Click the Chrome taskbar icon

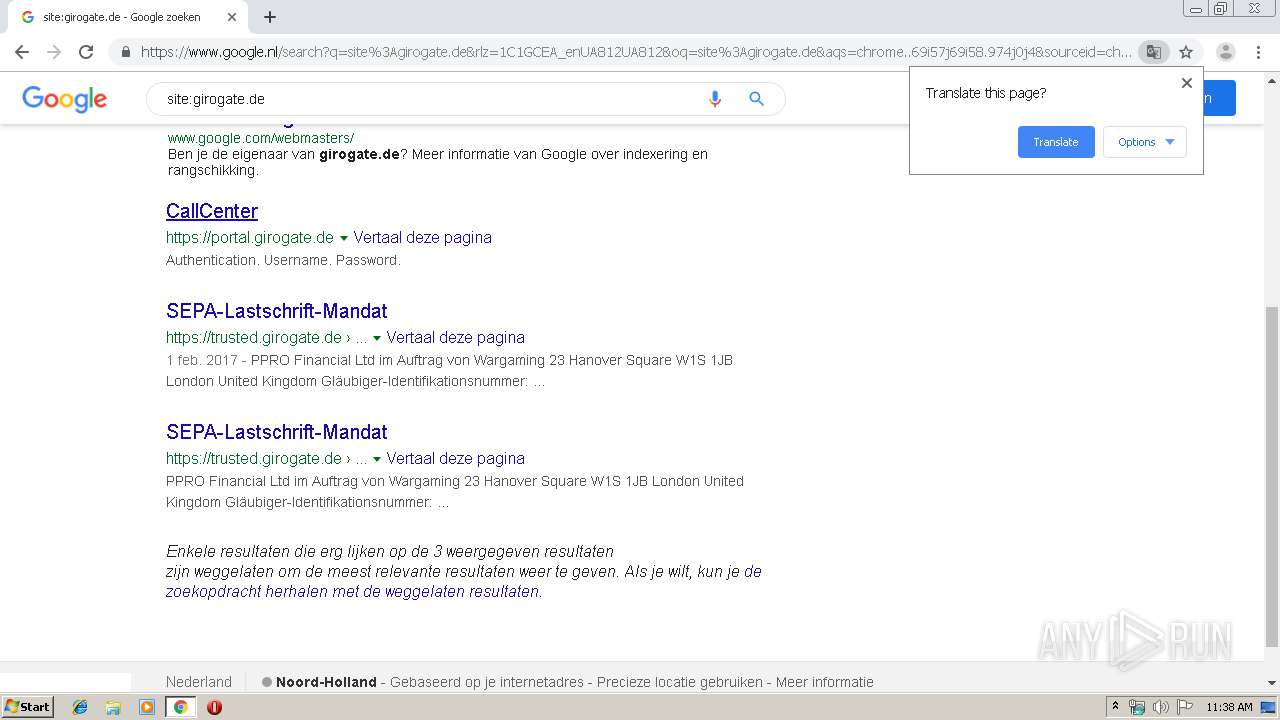180,707
